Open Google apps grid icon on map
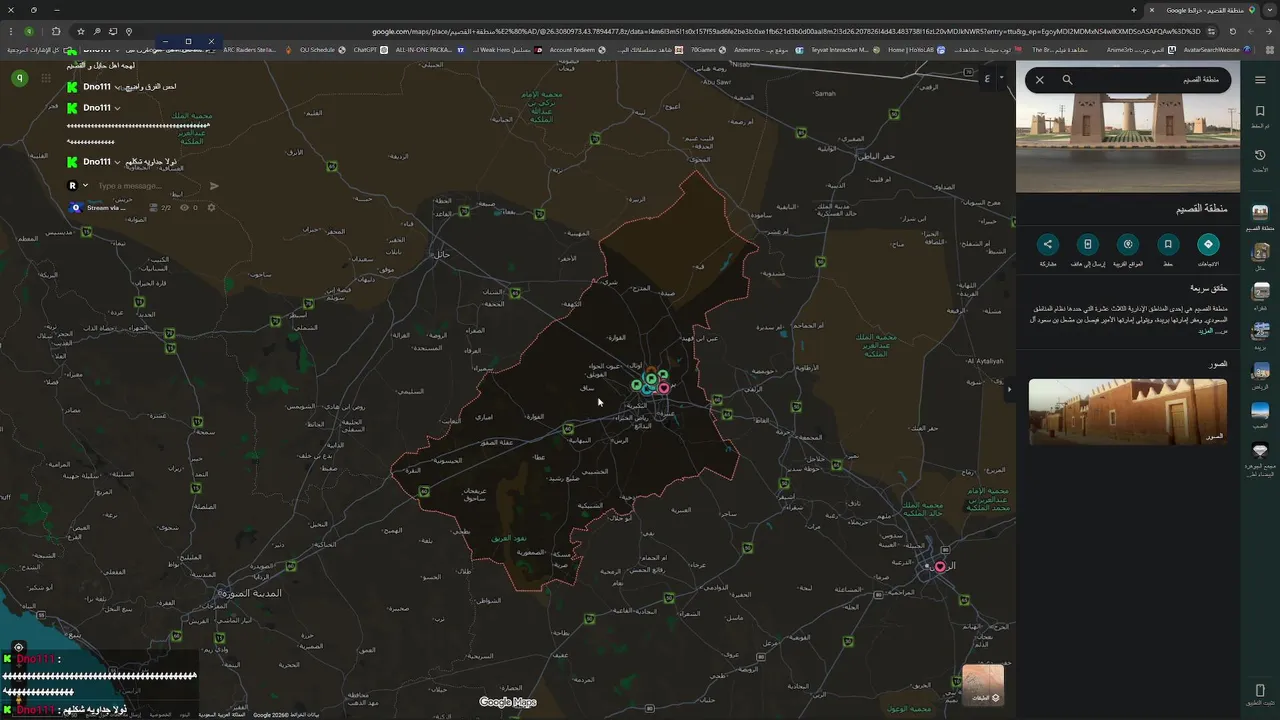Image resolution: width=1280 pixels, height=720 pixels. 46,78
